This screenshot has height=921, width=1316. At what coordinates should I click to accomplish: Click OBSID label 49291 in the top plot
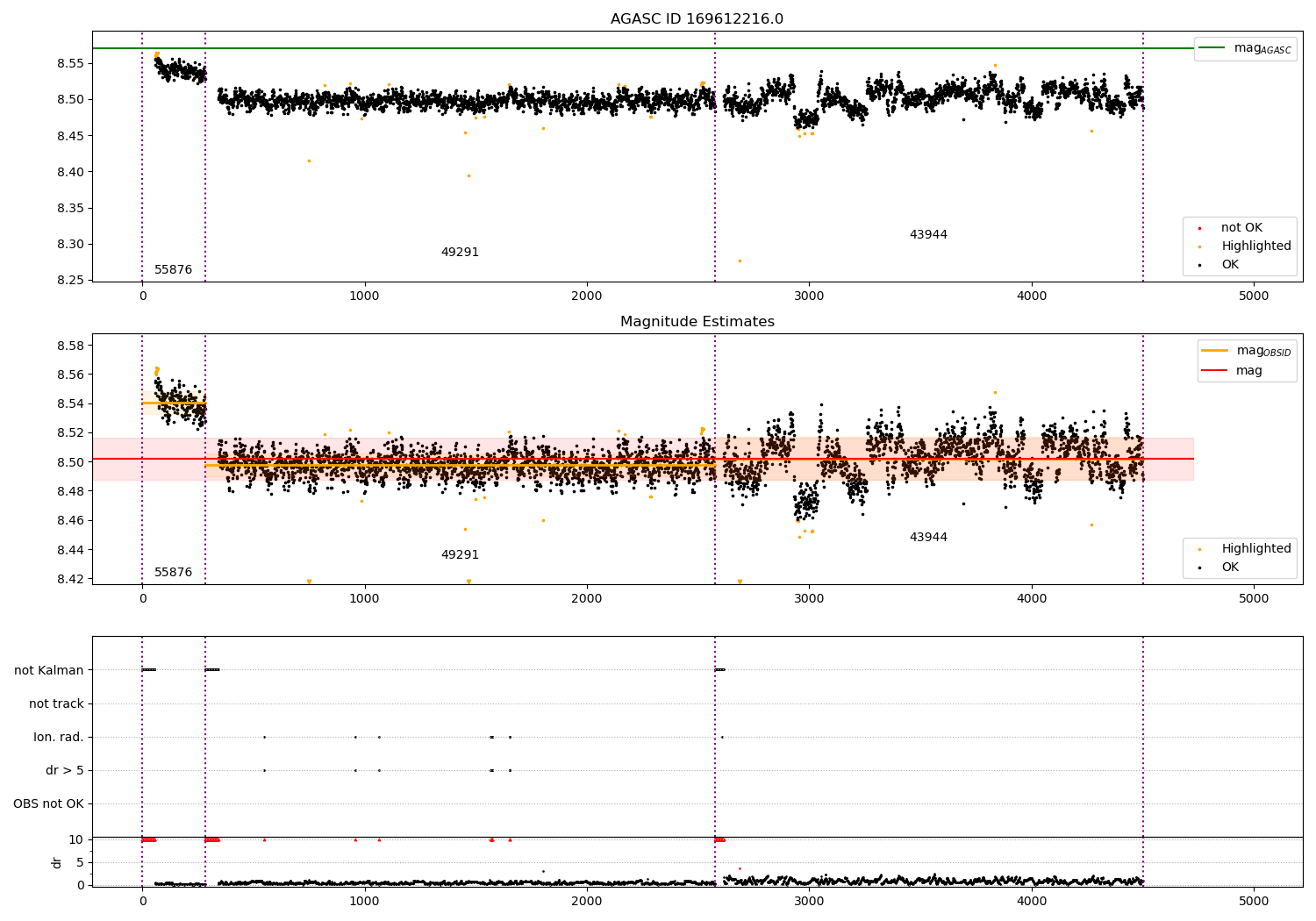pyautogui.click(x=460, y=253)
